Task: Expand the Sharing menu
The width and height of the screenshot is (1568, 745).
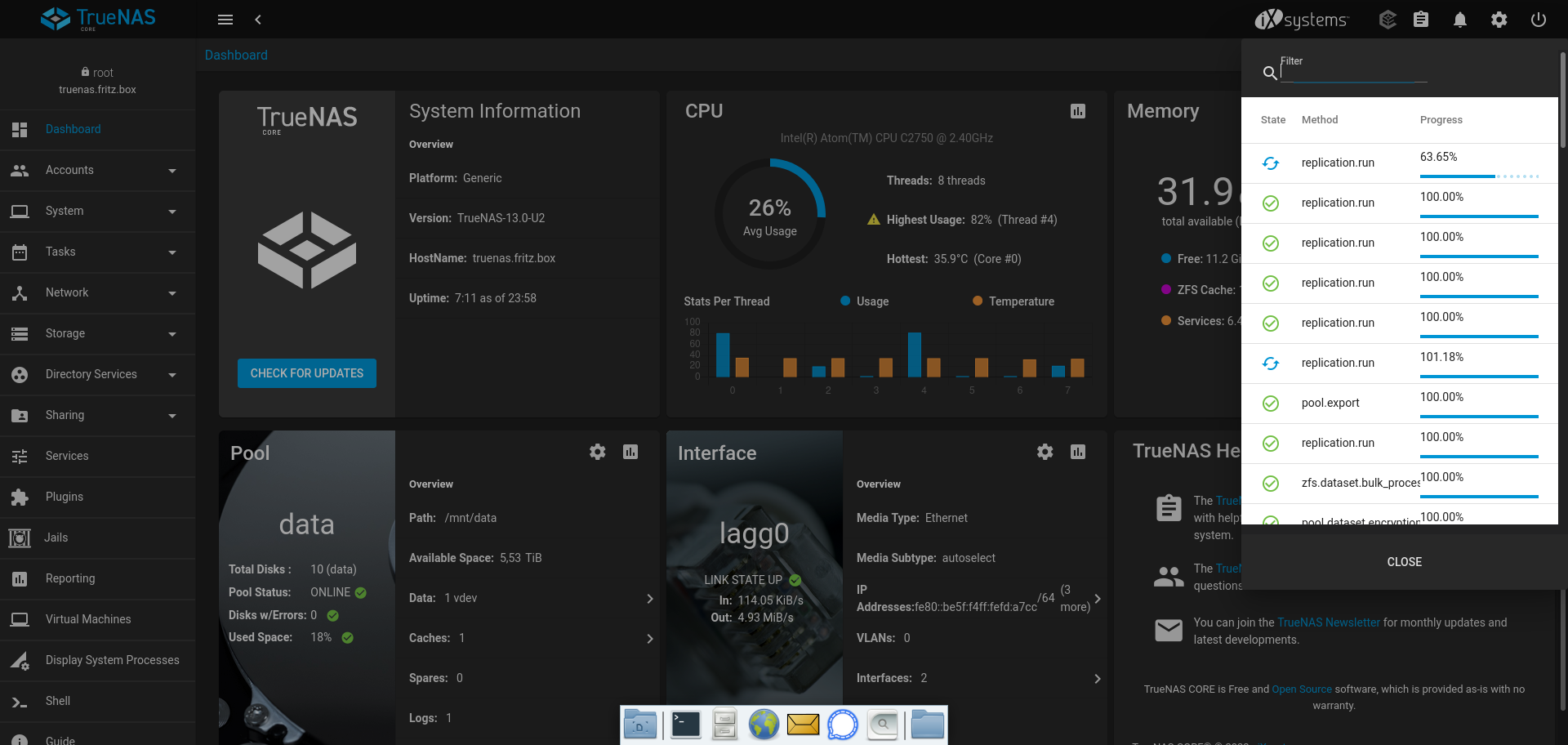Action: (x=98, y=415)
